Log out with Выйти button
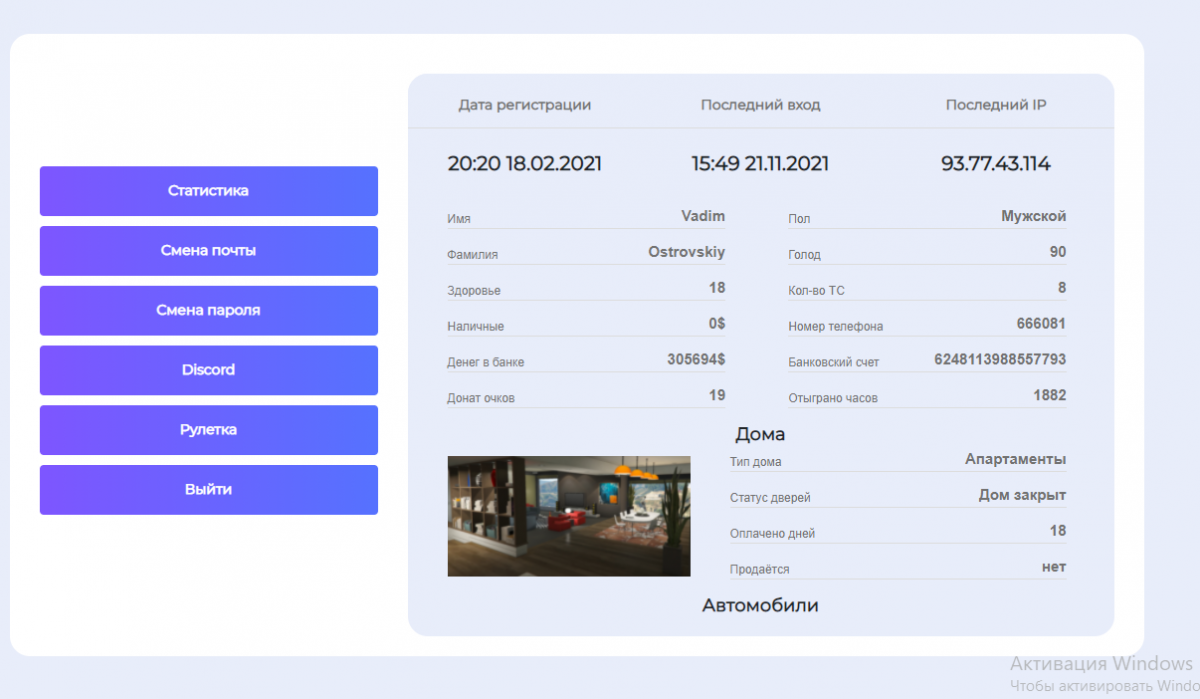This screenshot has width=1200, height=699. [208, 490]
